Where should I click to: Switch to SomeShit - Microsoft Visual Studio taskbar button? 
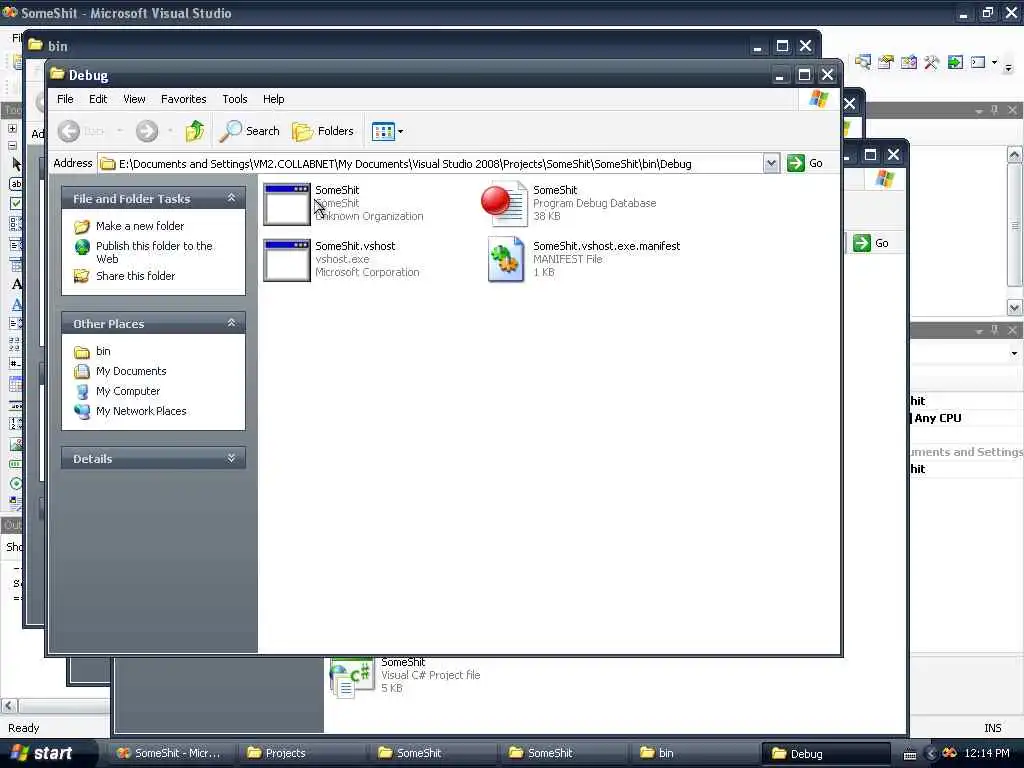[x=170, y=753]
